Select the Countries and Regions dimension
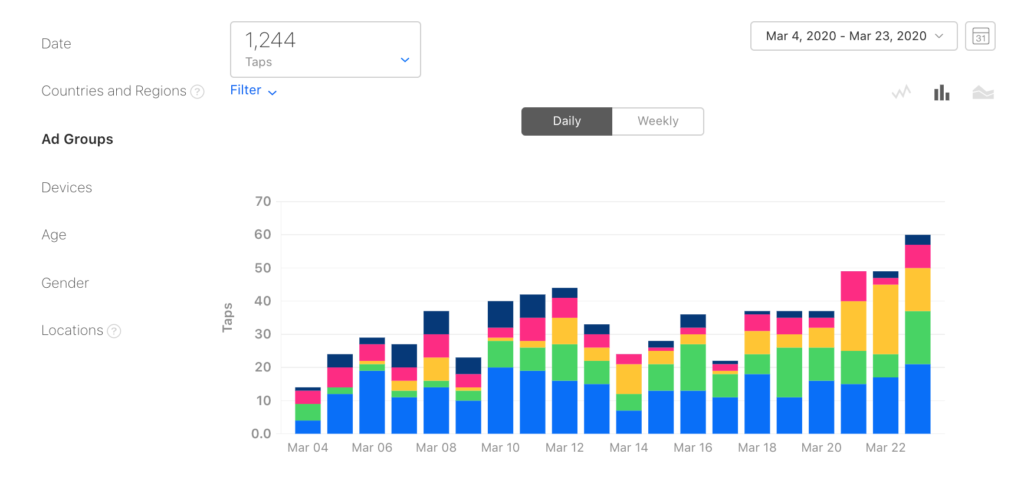The width and height of the screenshot is (1024, 480). (114, 91)
